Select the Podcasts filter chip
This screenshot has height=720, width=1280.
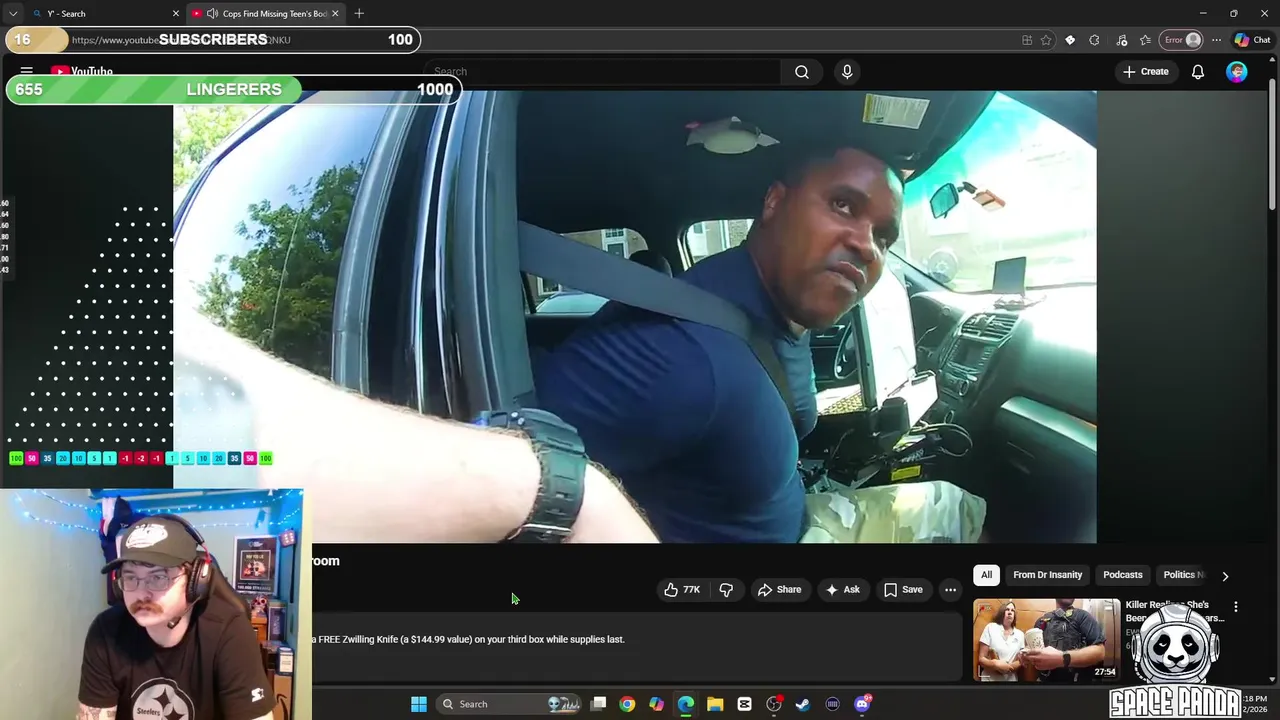click(1122, 575)
